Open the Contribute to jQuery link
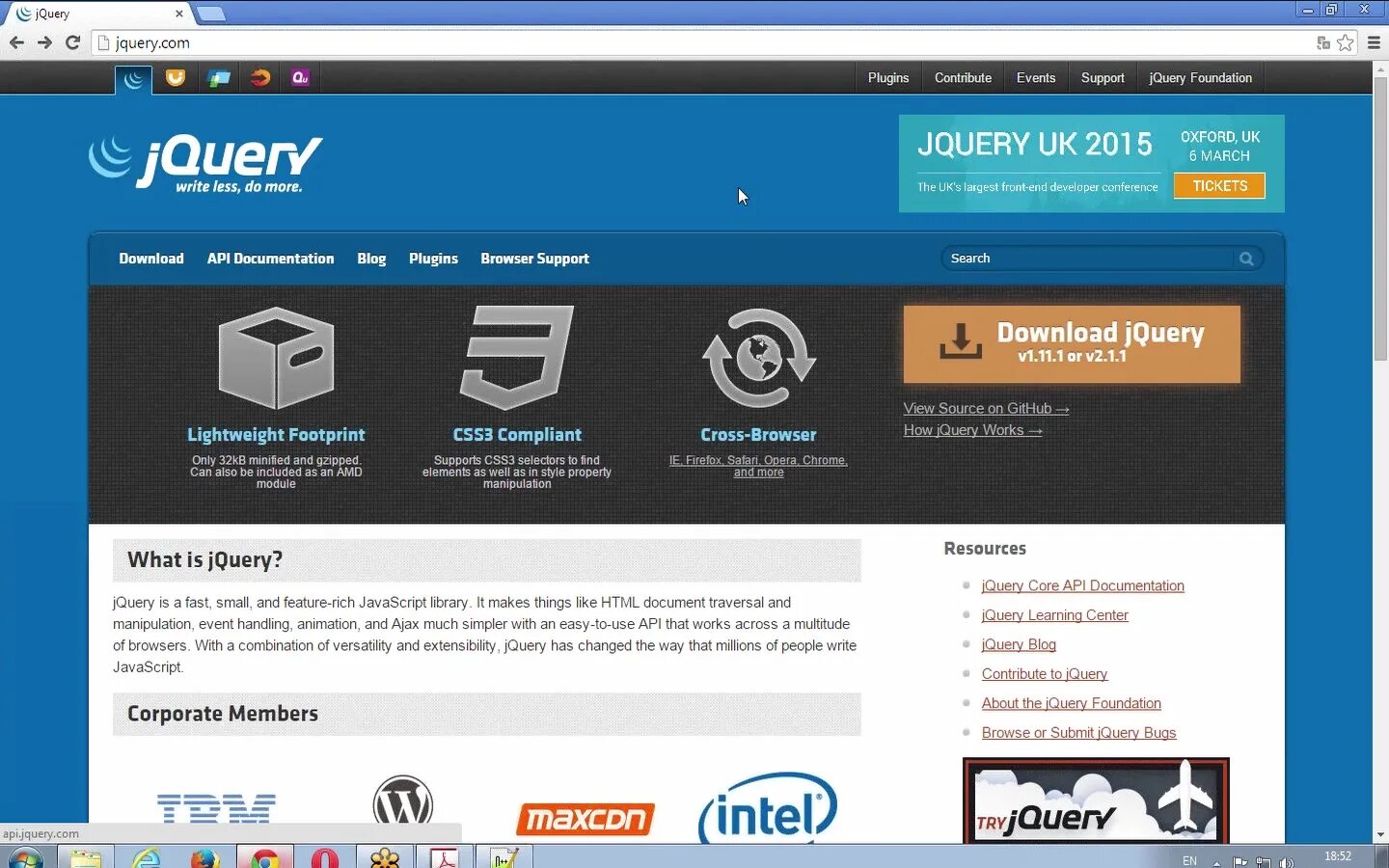This screenshot has width=1389, height=868. 1045,674
